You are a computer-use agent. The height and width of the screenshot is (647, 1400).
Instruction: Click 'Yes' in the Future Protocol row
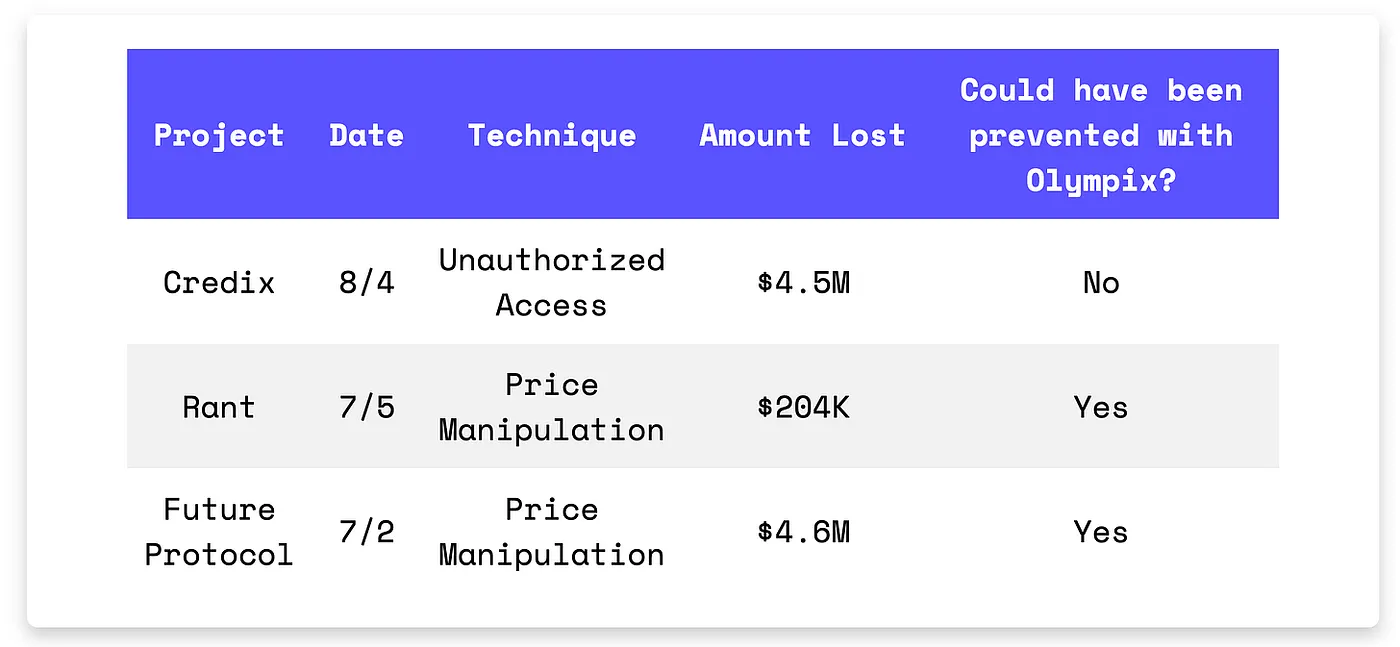(1100, 532)
